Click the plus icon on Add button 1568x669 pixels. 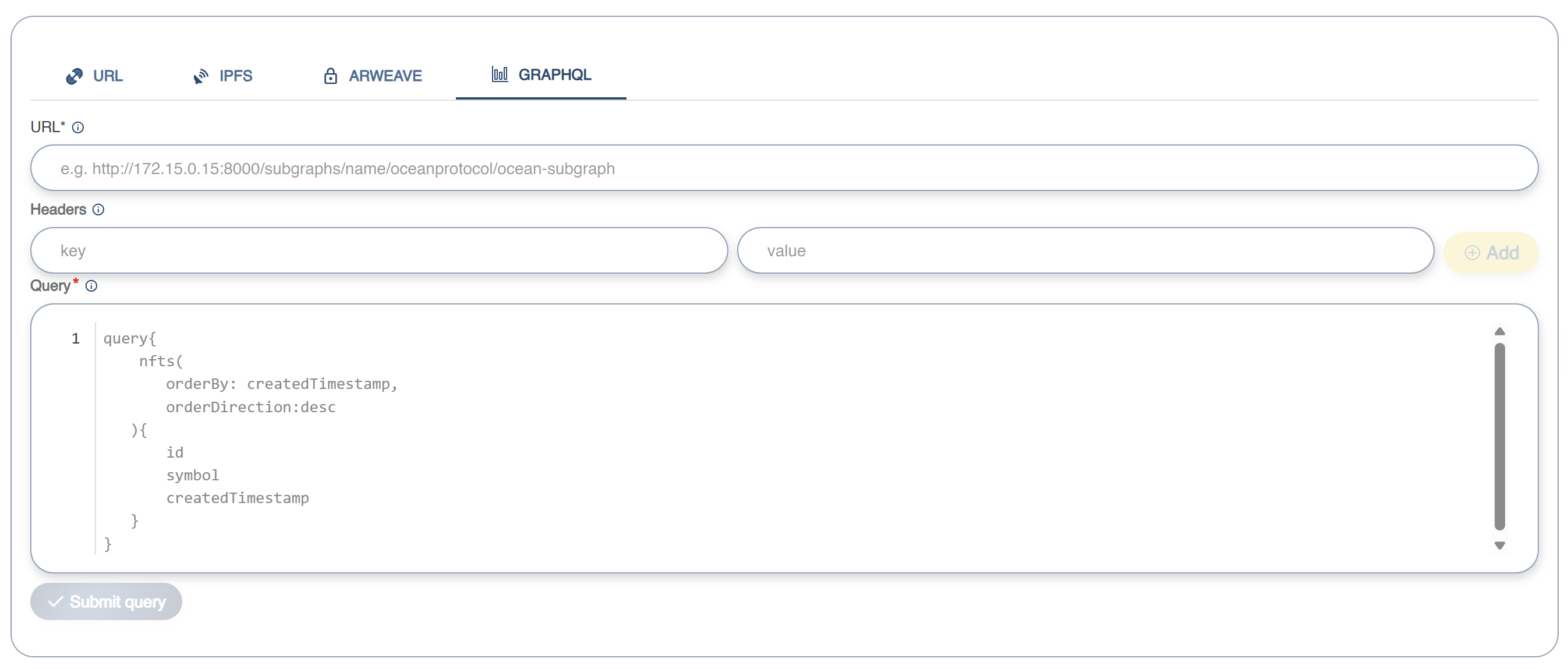click(1472, 253)
